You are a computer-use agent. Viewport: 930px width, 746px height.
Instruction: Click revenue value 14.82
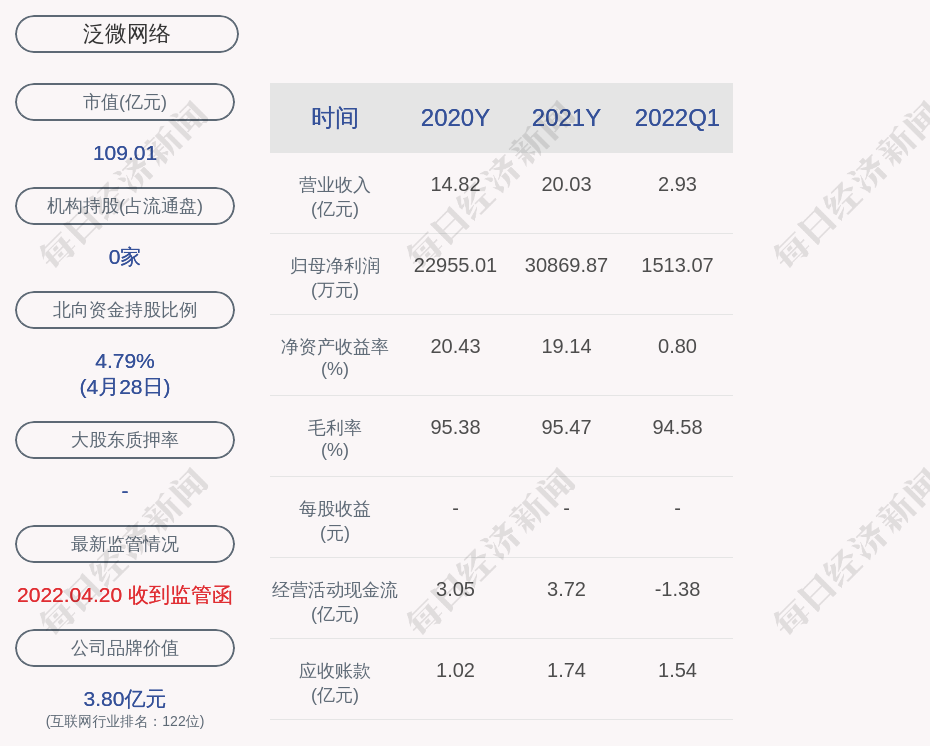point(455,184)
